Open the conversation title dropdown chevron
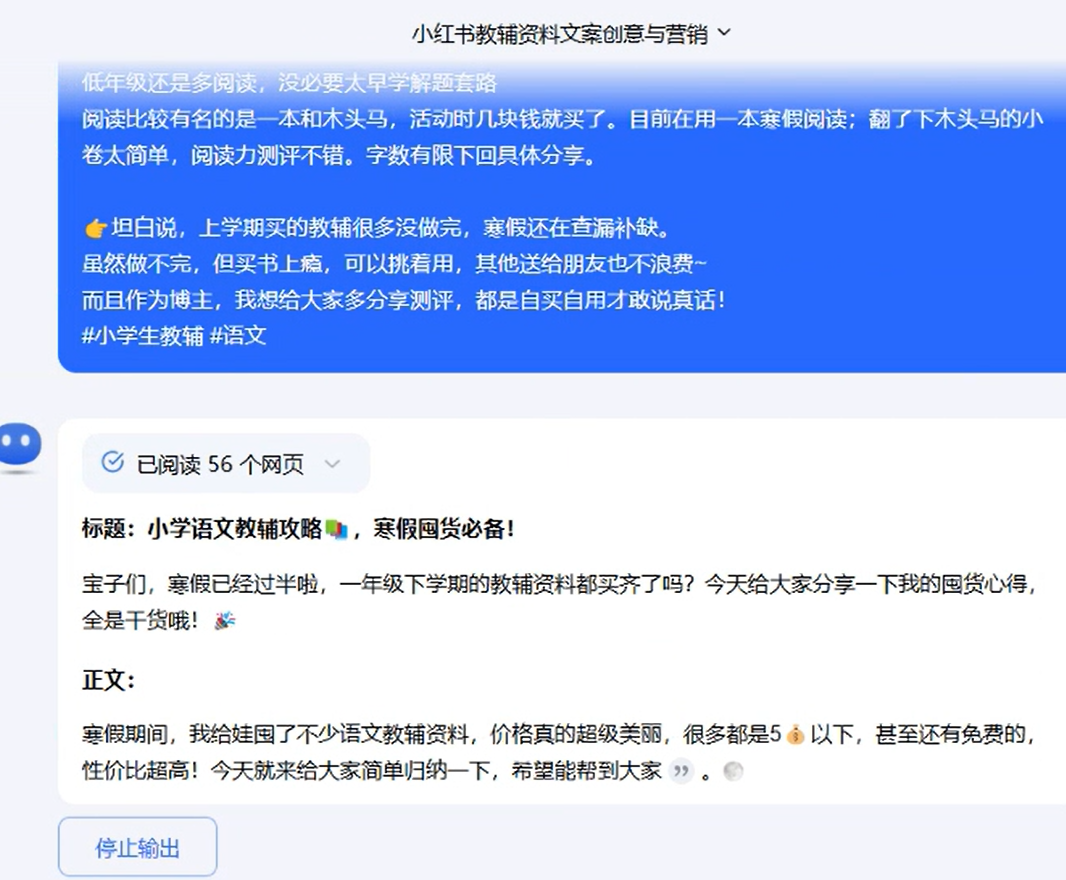This screenshot has width=1066, height=880. 724,32
